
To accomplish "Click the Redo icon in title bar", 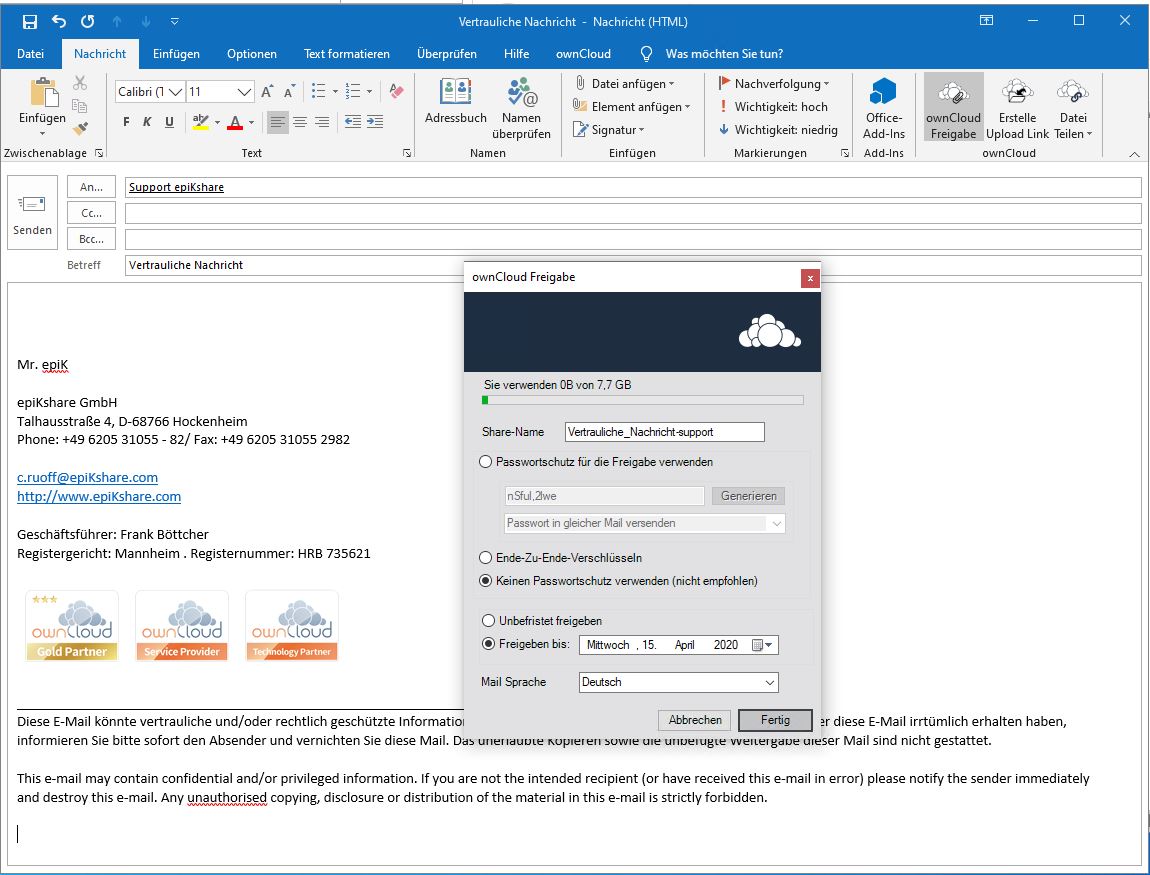I will [87, 21].
